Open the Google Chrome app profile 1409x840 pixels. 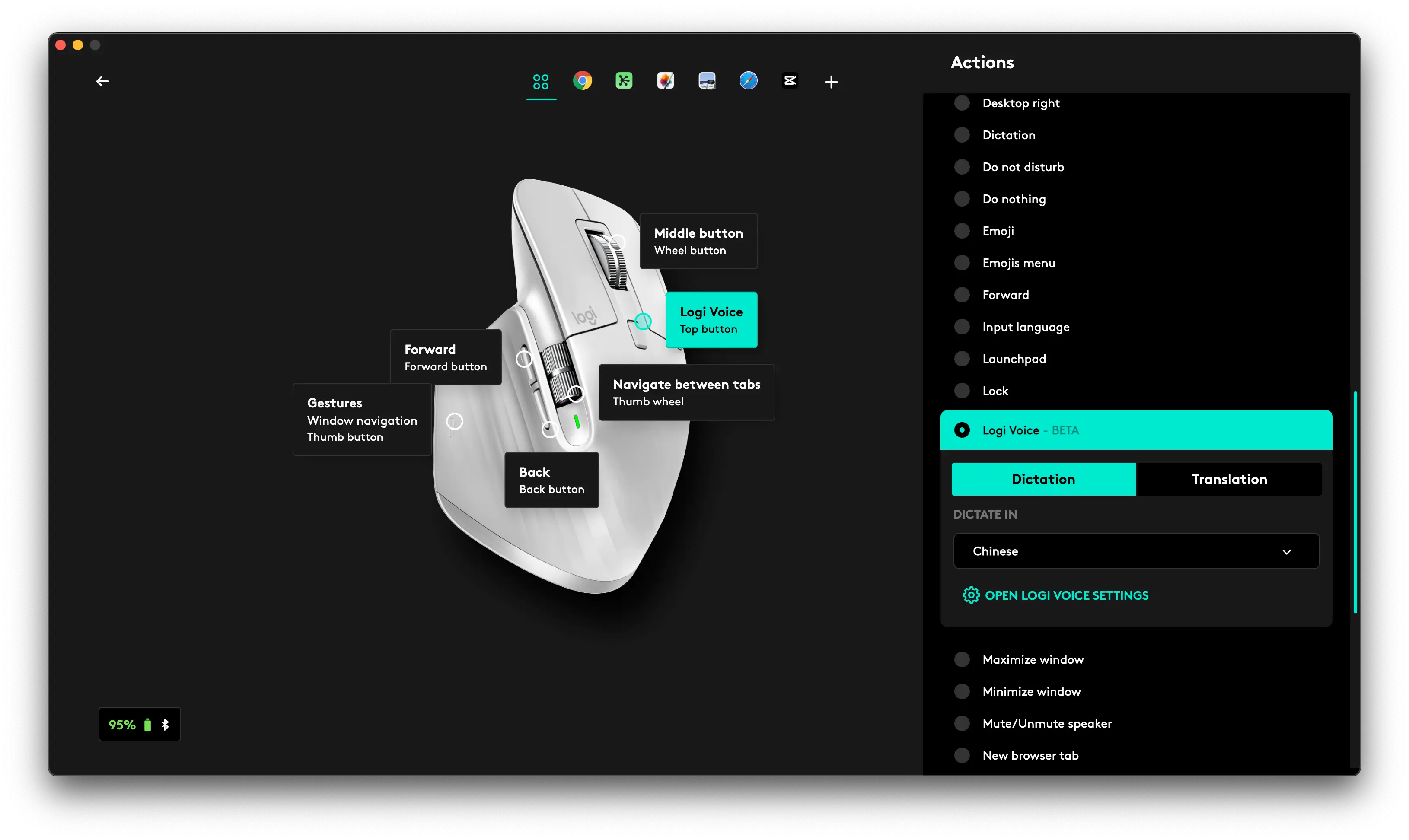click(583, 81)
